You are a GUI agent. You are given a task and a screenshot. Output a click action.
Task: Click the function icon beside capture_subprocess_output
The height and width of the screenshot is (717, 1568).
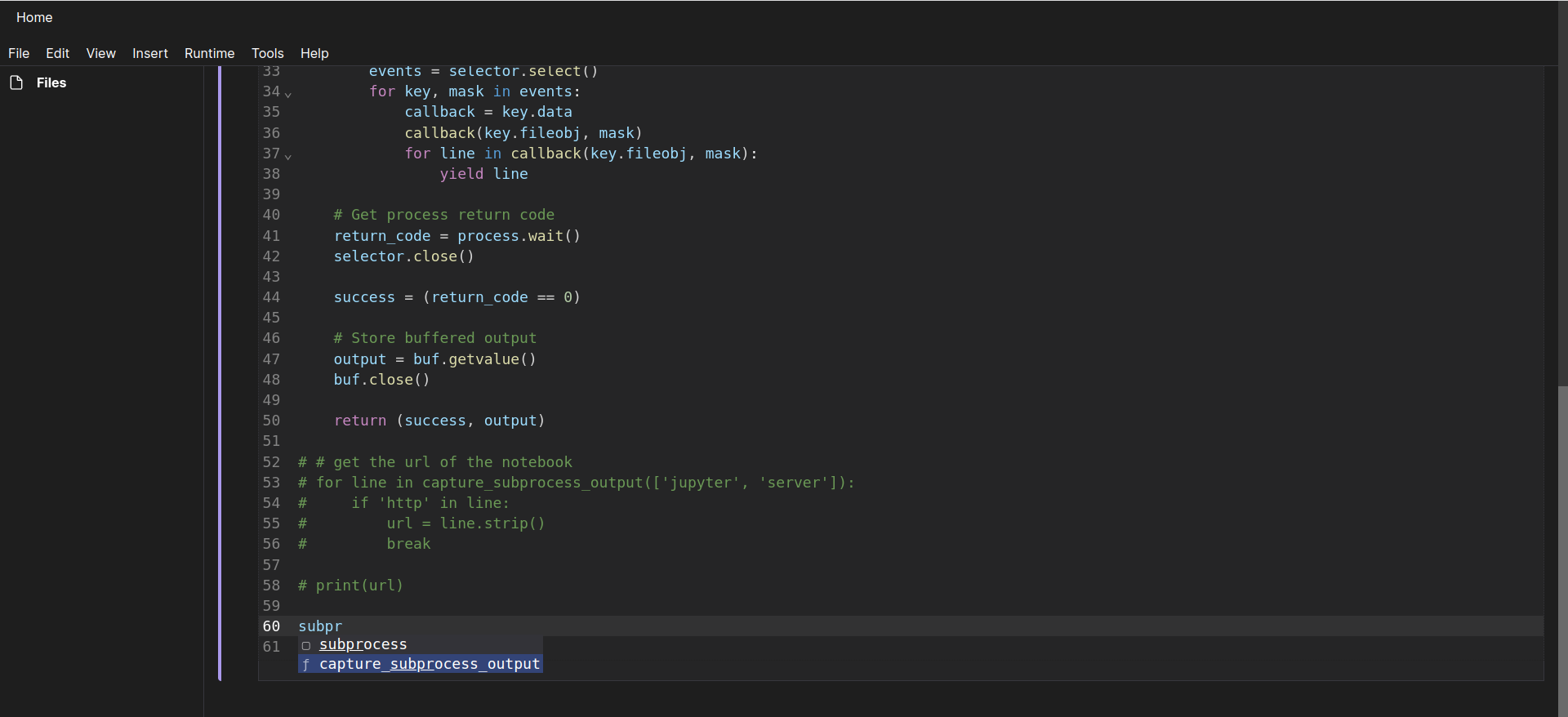[306, 665]
